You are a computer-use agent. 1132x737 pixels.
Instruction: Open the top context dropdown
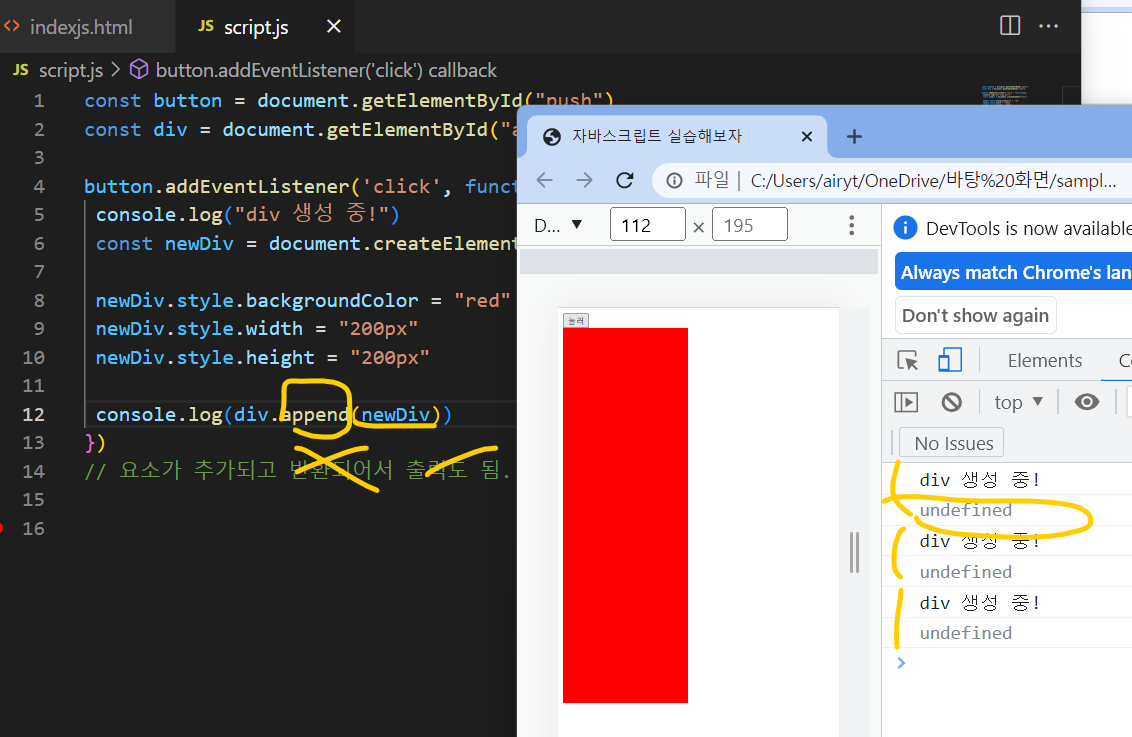click(1018, 402)
